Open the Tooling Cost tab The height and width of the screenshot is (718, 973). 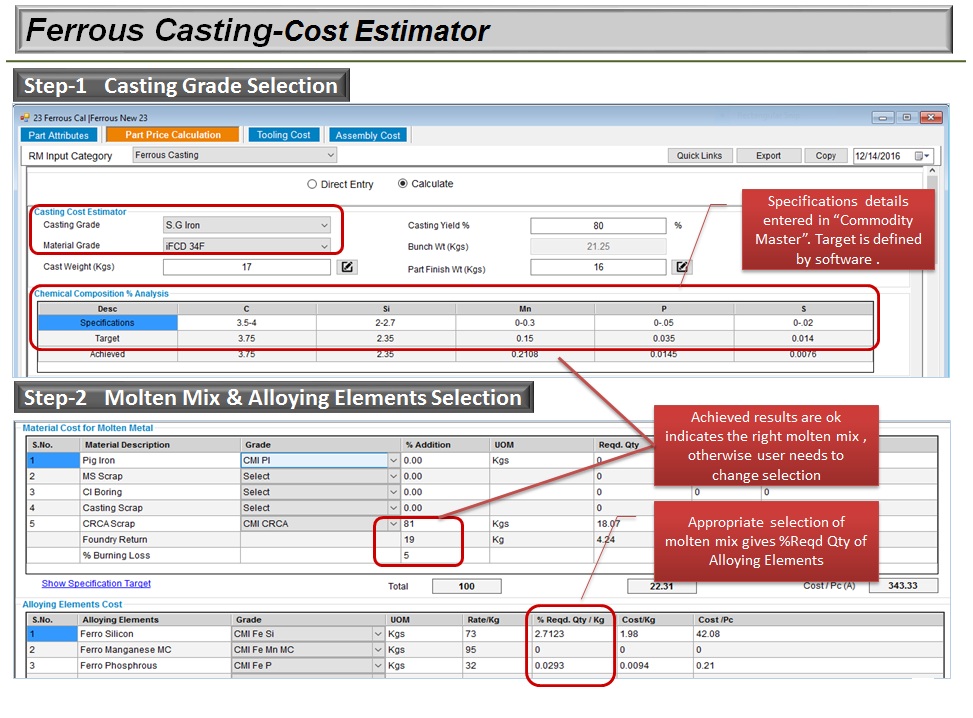(x=284, y=135)
